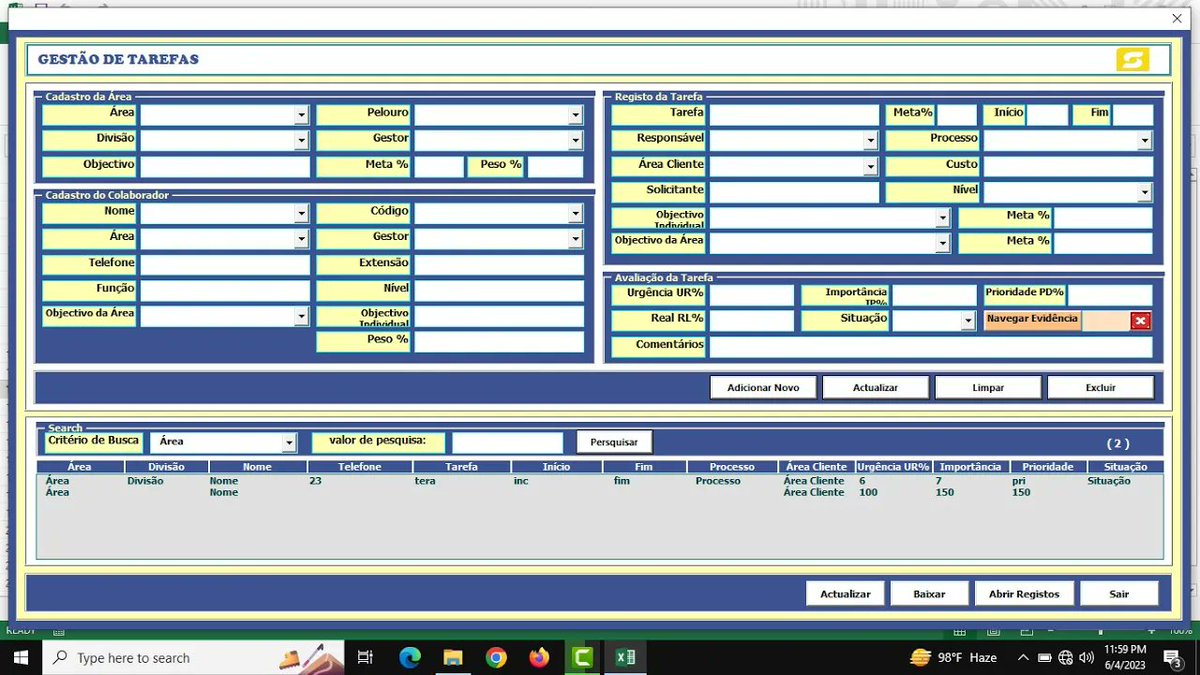Screen dimensions: 1200x675
Task: Click the Abrir Registos button
Action: [1023, 592]
